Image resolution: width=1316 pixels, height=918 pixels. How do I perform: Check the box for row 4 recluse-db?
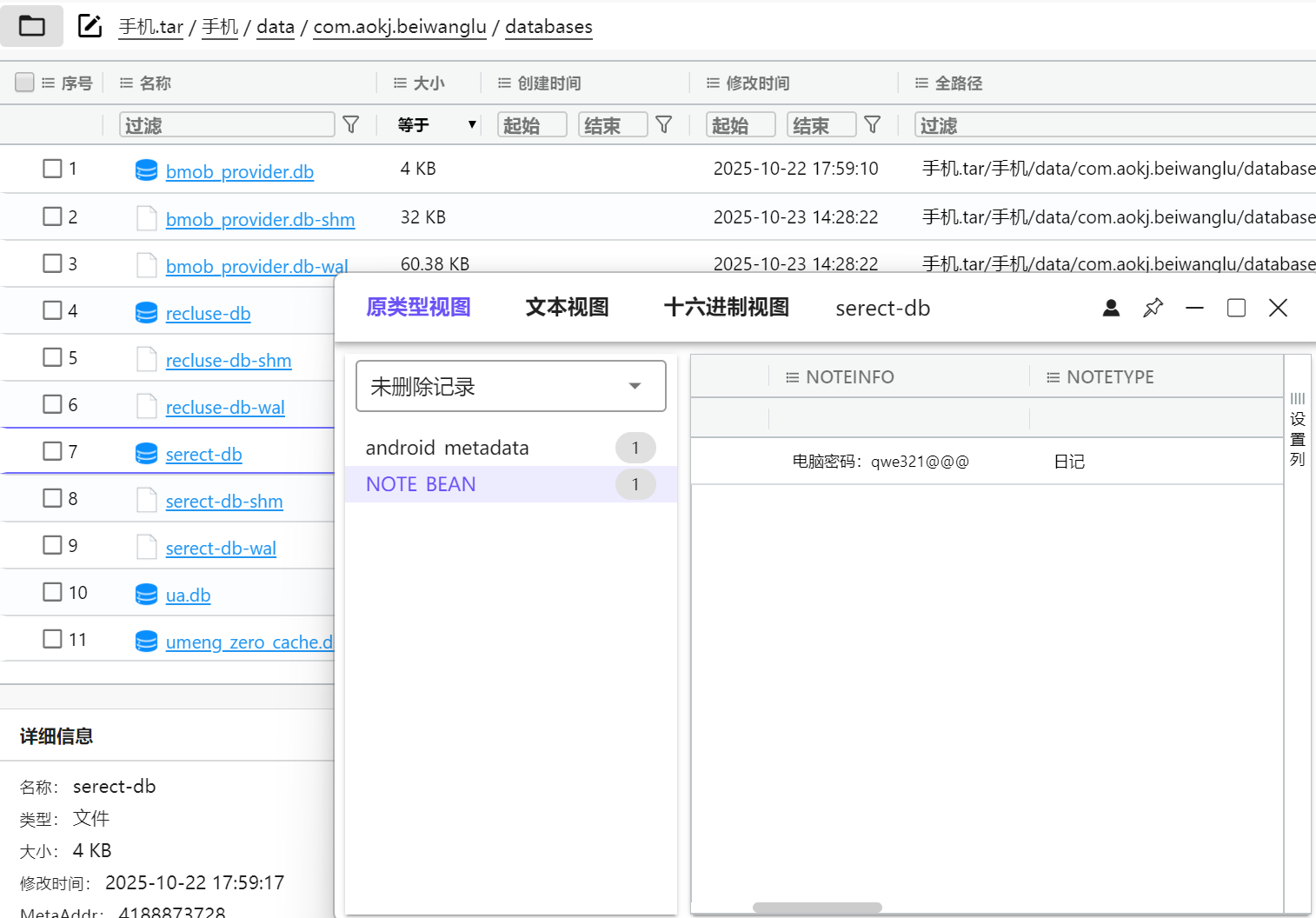click(x=52, y=310)
